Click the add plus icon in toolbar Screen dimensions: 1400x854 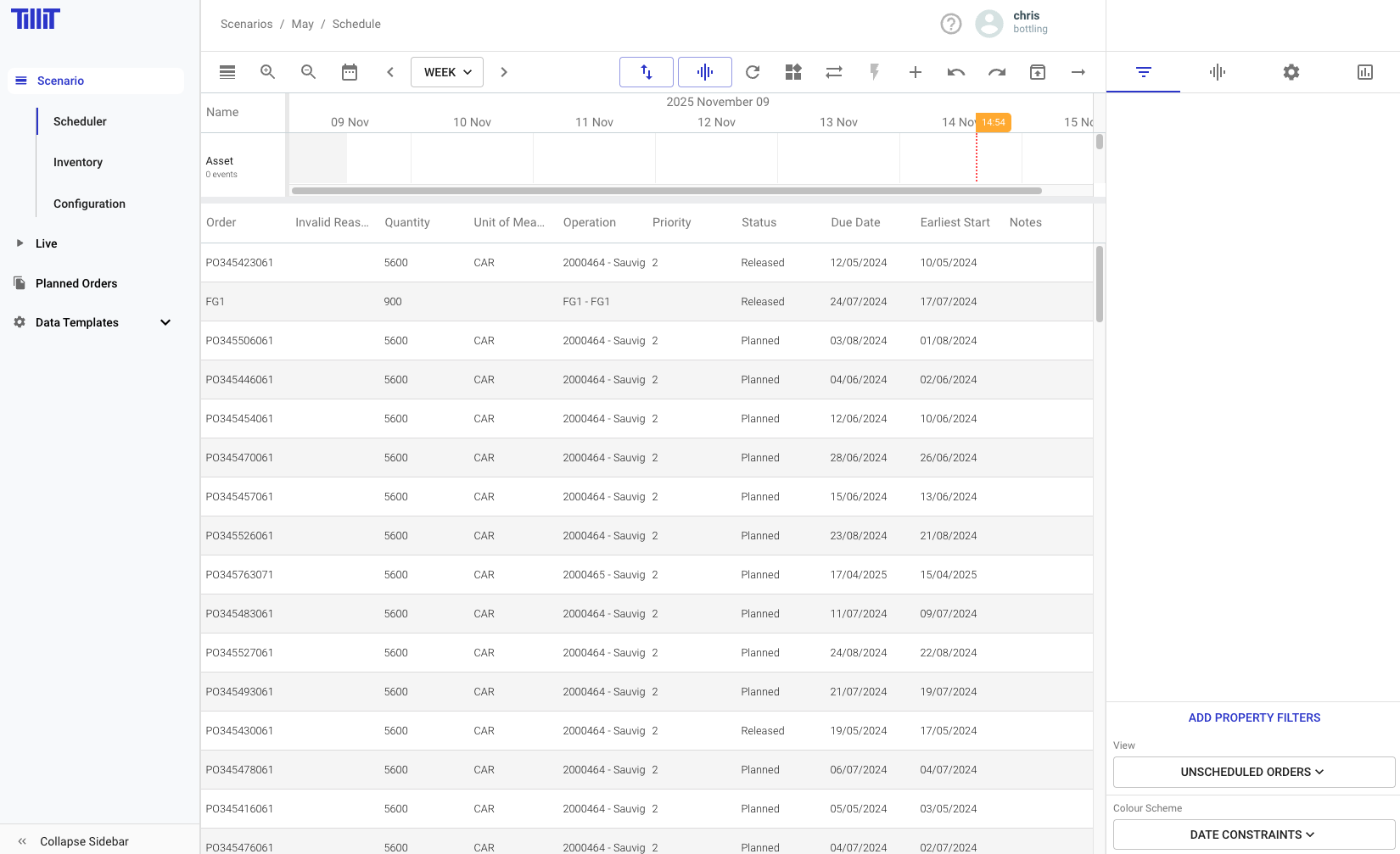[x=916, y=72]
